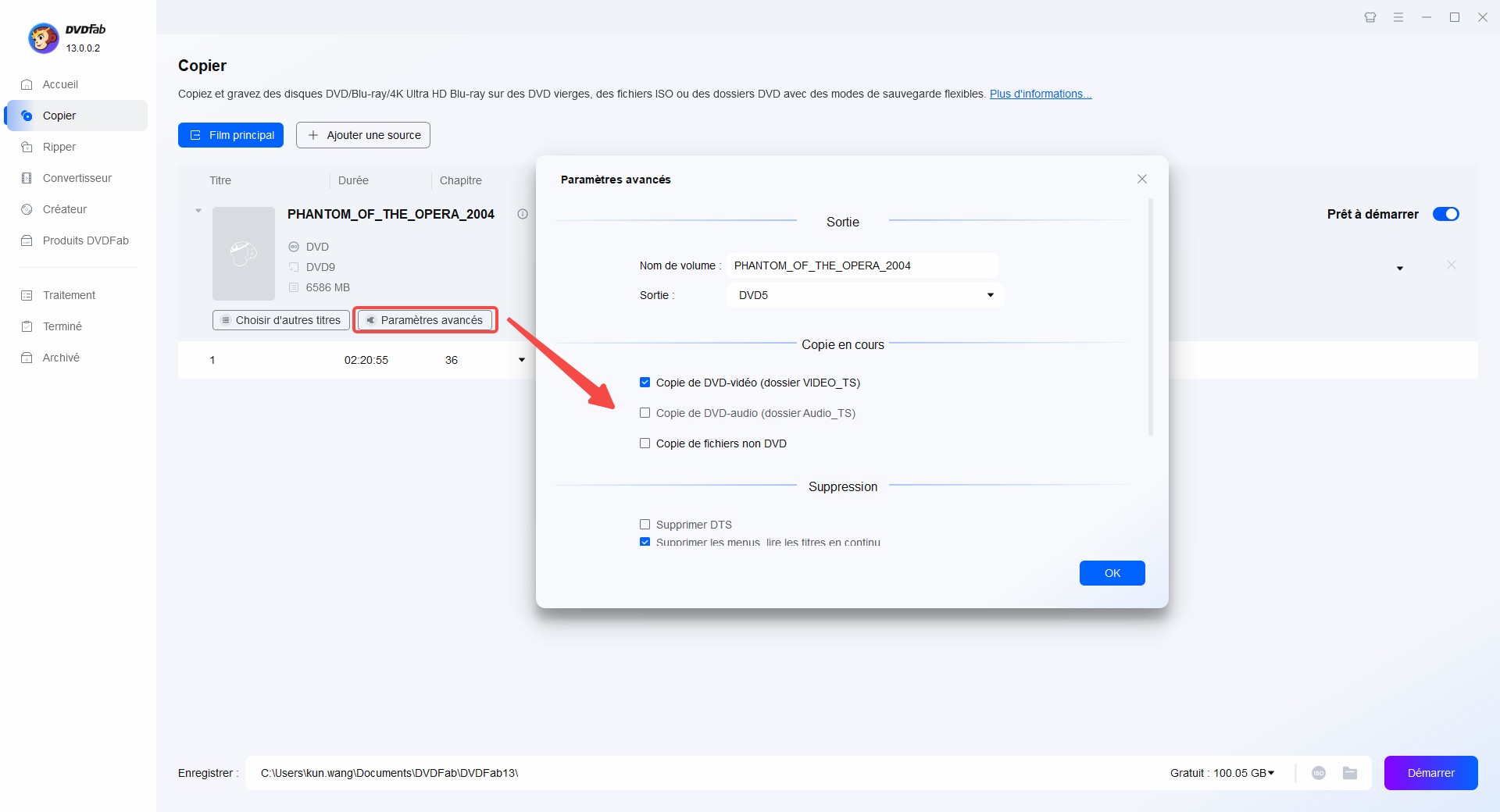Click the output folder icon
Image resolution: width=1500 pixels, height=812 pixels.
click(x=1350, y=773)
